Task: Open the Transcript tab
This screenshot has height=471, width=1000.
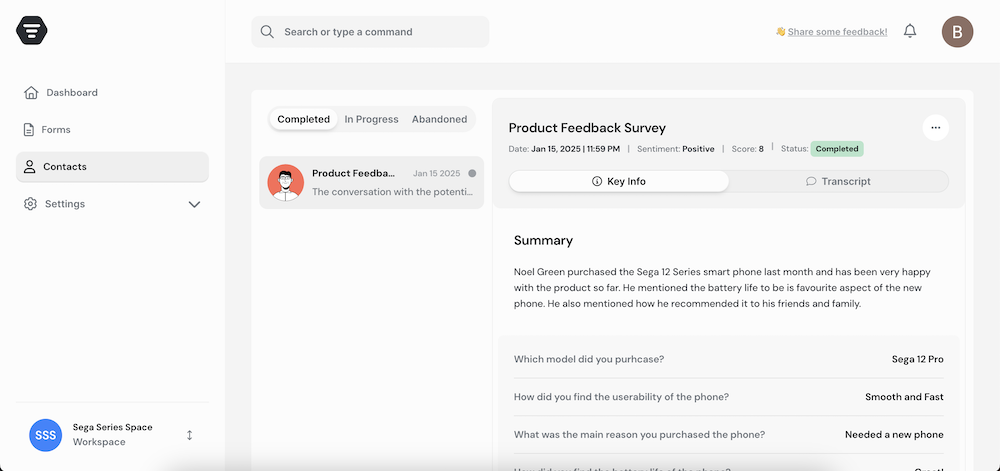Action: pyautogui.click(x=838, y=181)
